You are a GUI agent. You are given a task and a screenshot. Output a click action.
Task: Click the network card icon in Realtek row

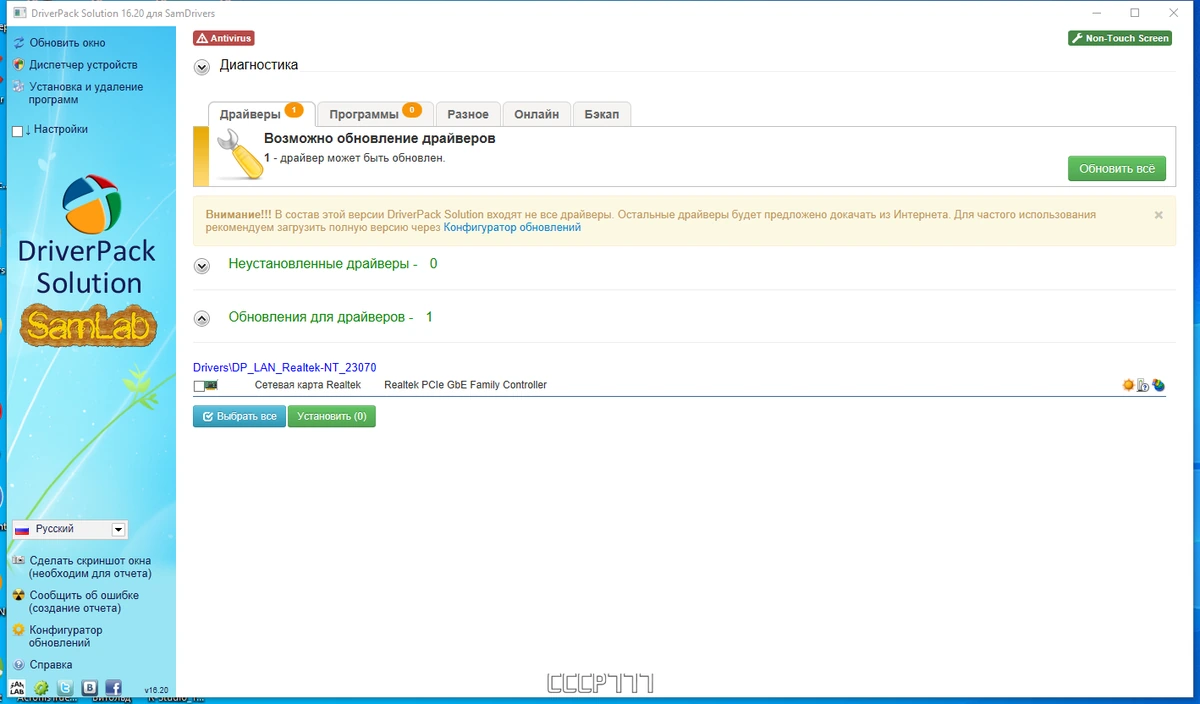click(x=211, y=385)
